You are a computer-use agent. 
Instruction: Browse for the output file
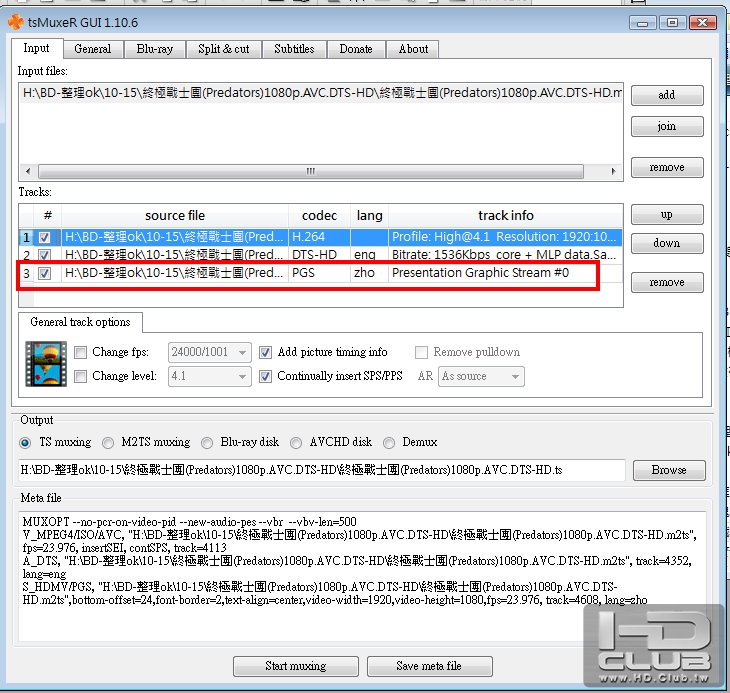[669, 470]
